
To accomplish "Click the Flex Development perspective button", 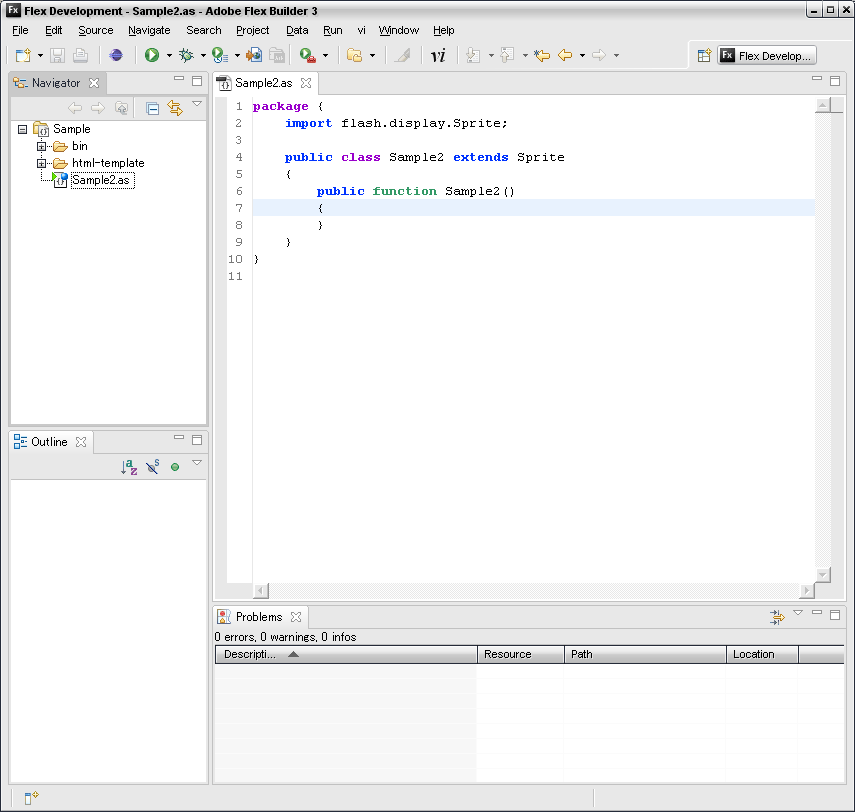I will click(767, 56).
